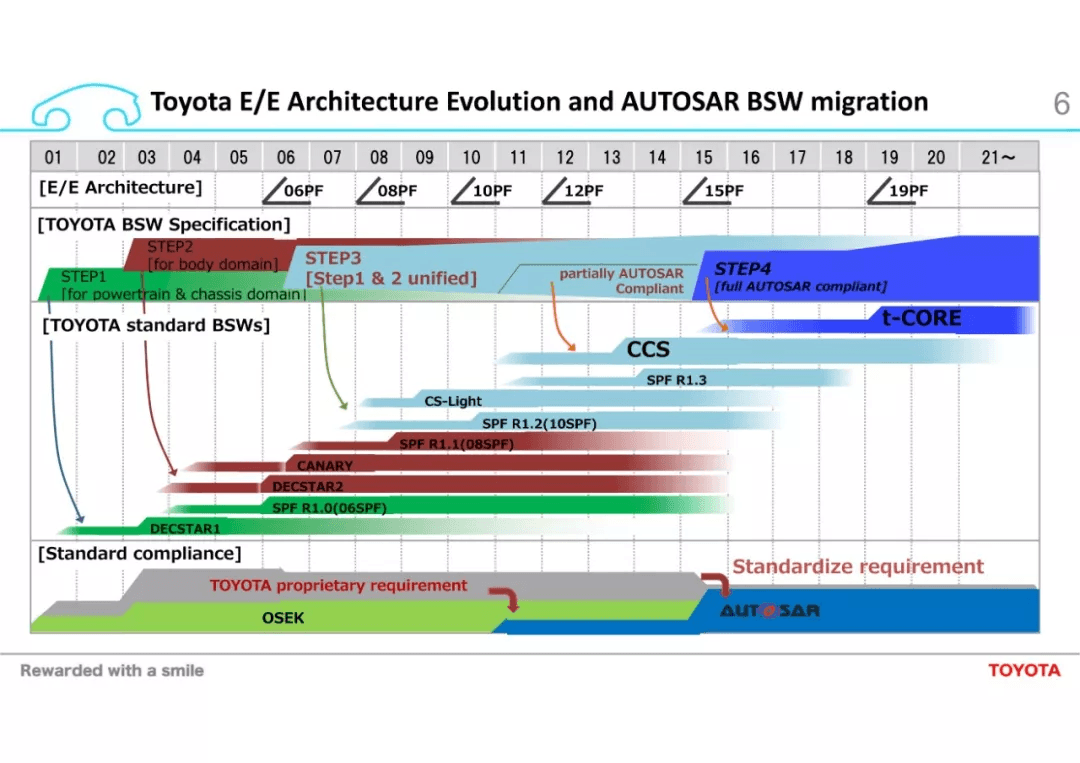
Task: Select year column 01 in timeline header
Action: click(53, 157)
